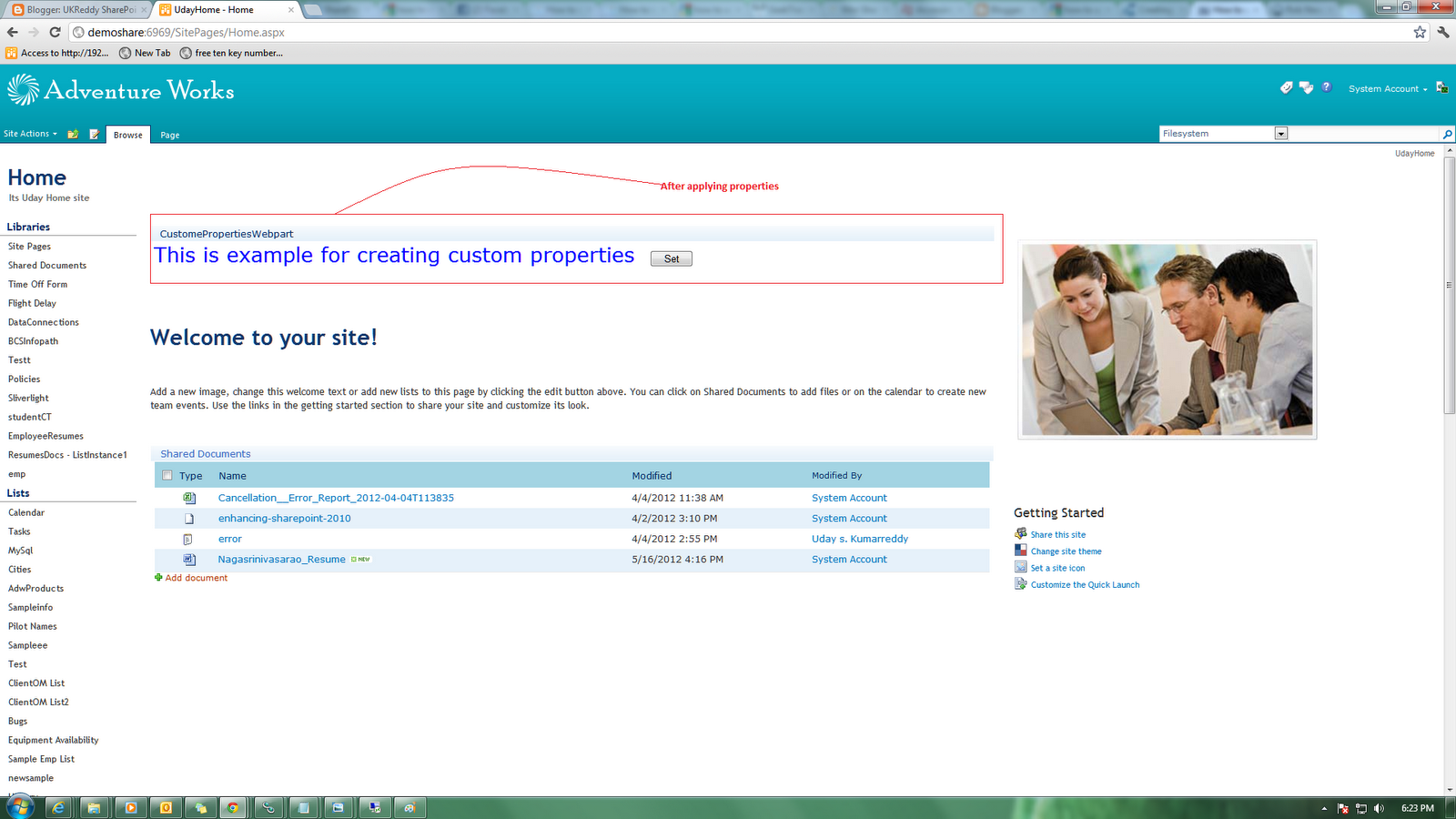The width and height of the screenshot is (1456, 819).
Task: Click the I Like It tag icon
Action: coord(1286,87)
